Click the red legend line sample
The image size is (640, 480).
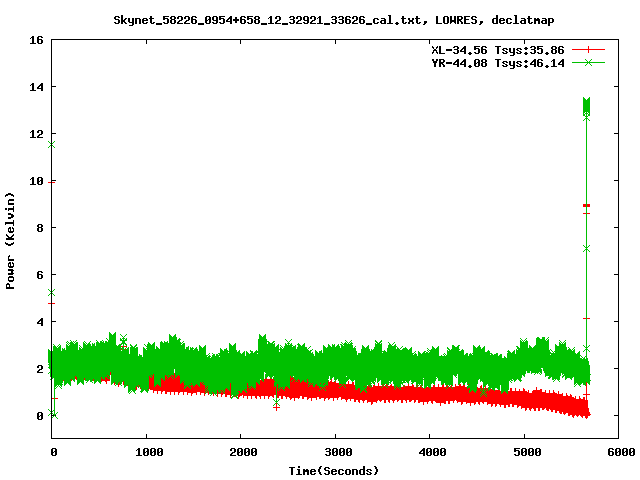point(588,50)
